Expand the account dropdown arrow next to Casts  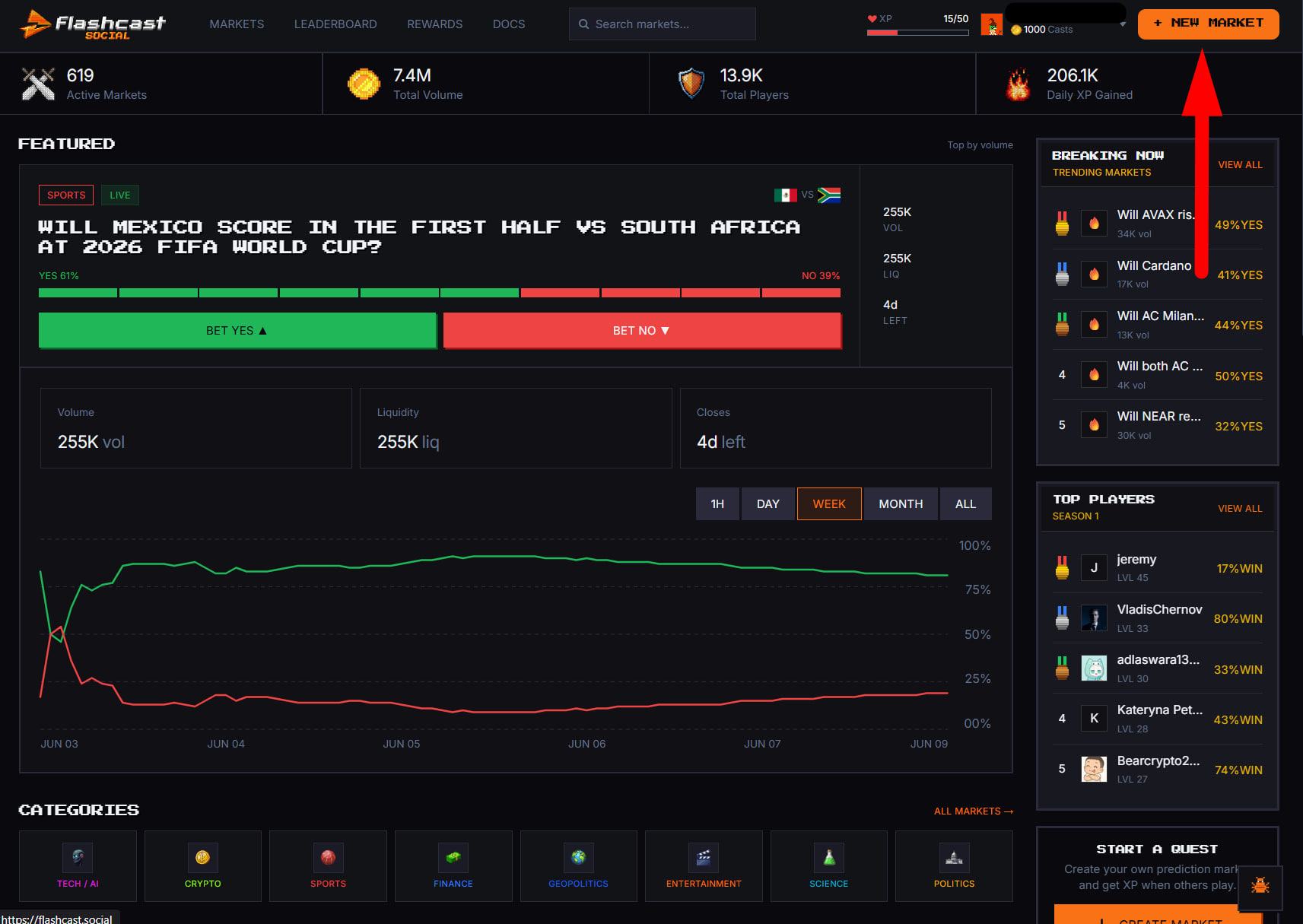click(1123, 25)
